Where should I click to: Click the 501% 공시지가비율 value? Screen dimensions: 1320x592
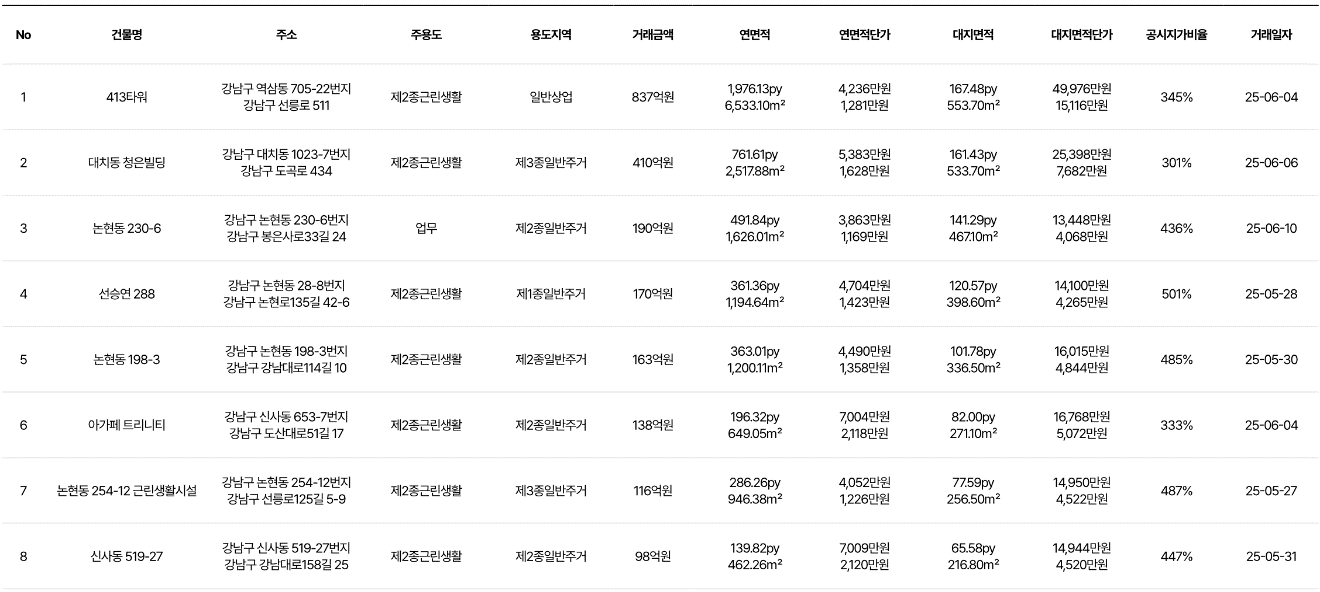pos(1176,294)
